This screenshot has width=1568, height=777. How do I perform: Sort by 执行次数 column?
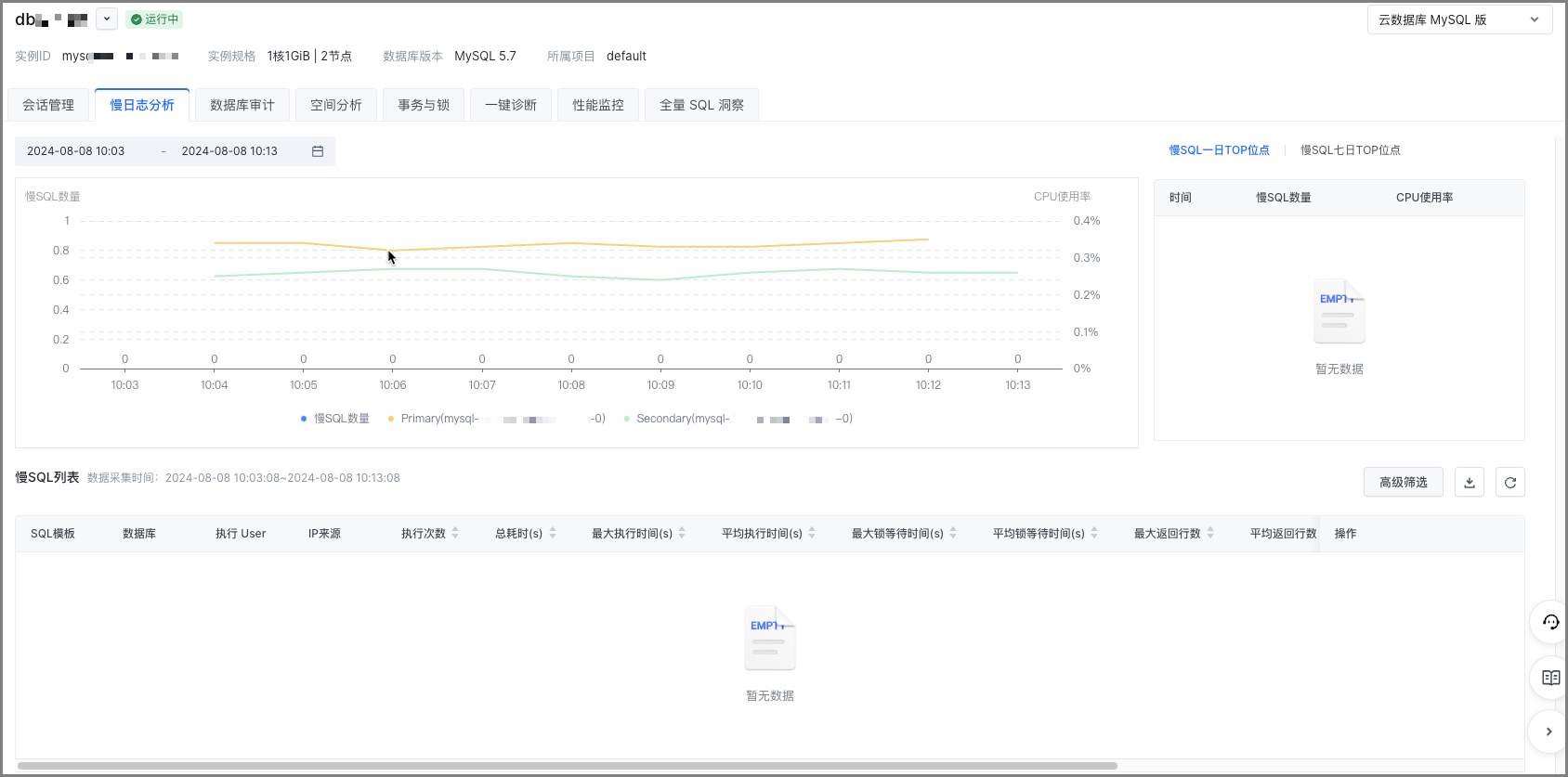pos(455,533)
